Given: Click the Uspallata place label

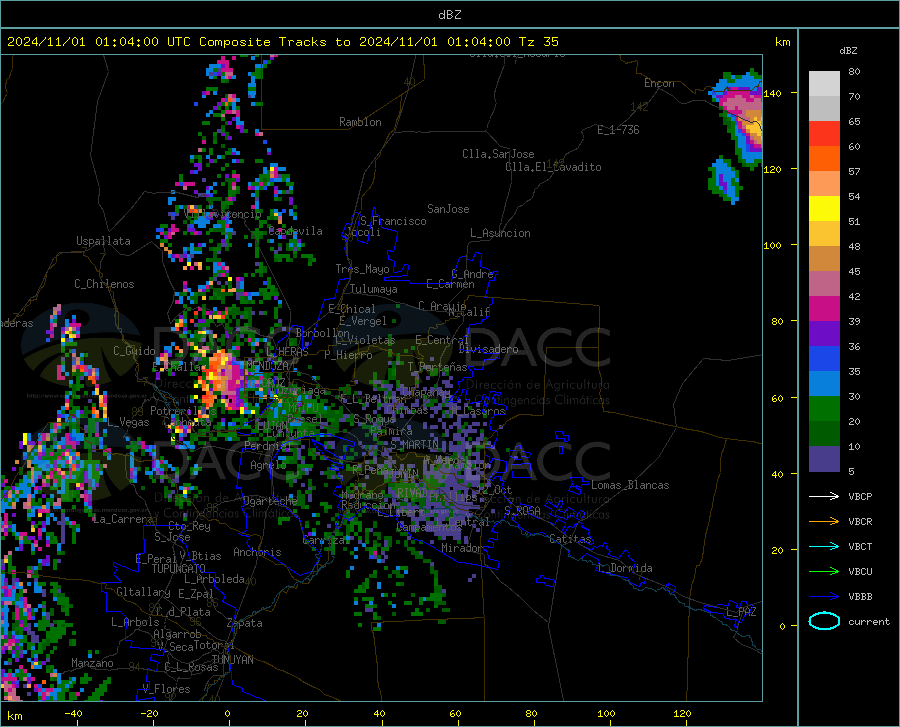Looking at the screenshot, I should tap(103, 241).
